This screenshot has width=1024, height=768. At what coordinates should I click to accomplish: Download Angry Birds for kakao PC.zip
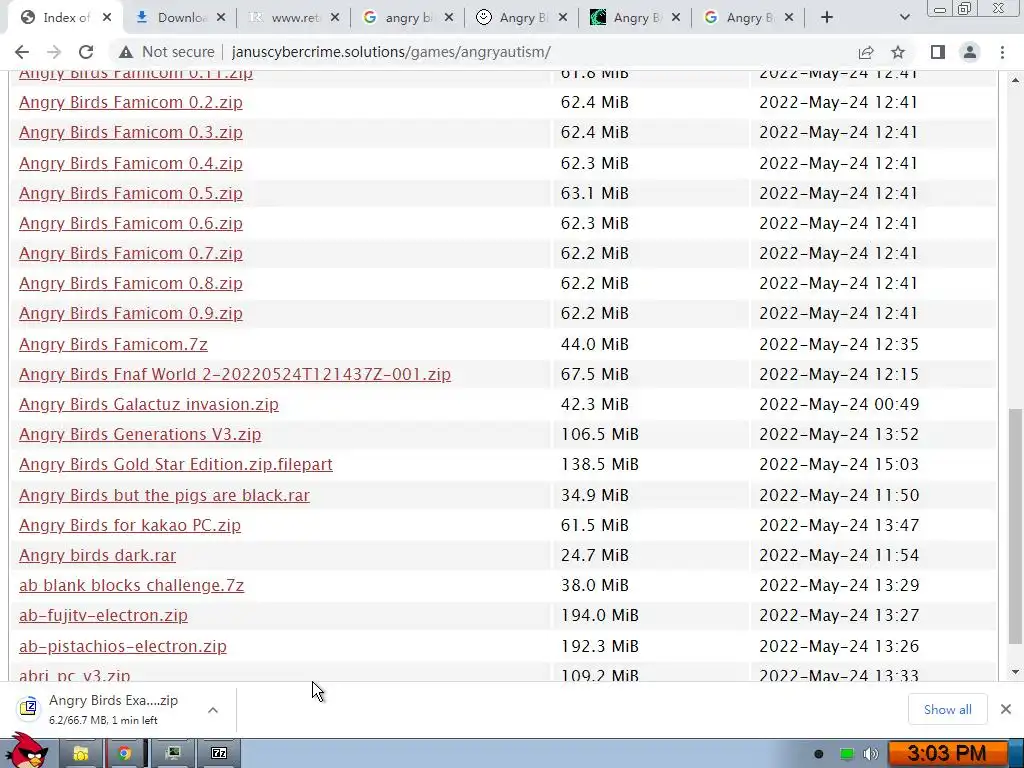click(x=130, y=525)
